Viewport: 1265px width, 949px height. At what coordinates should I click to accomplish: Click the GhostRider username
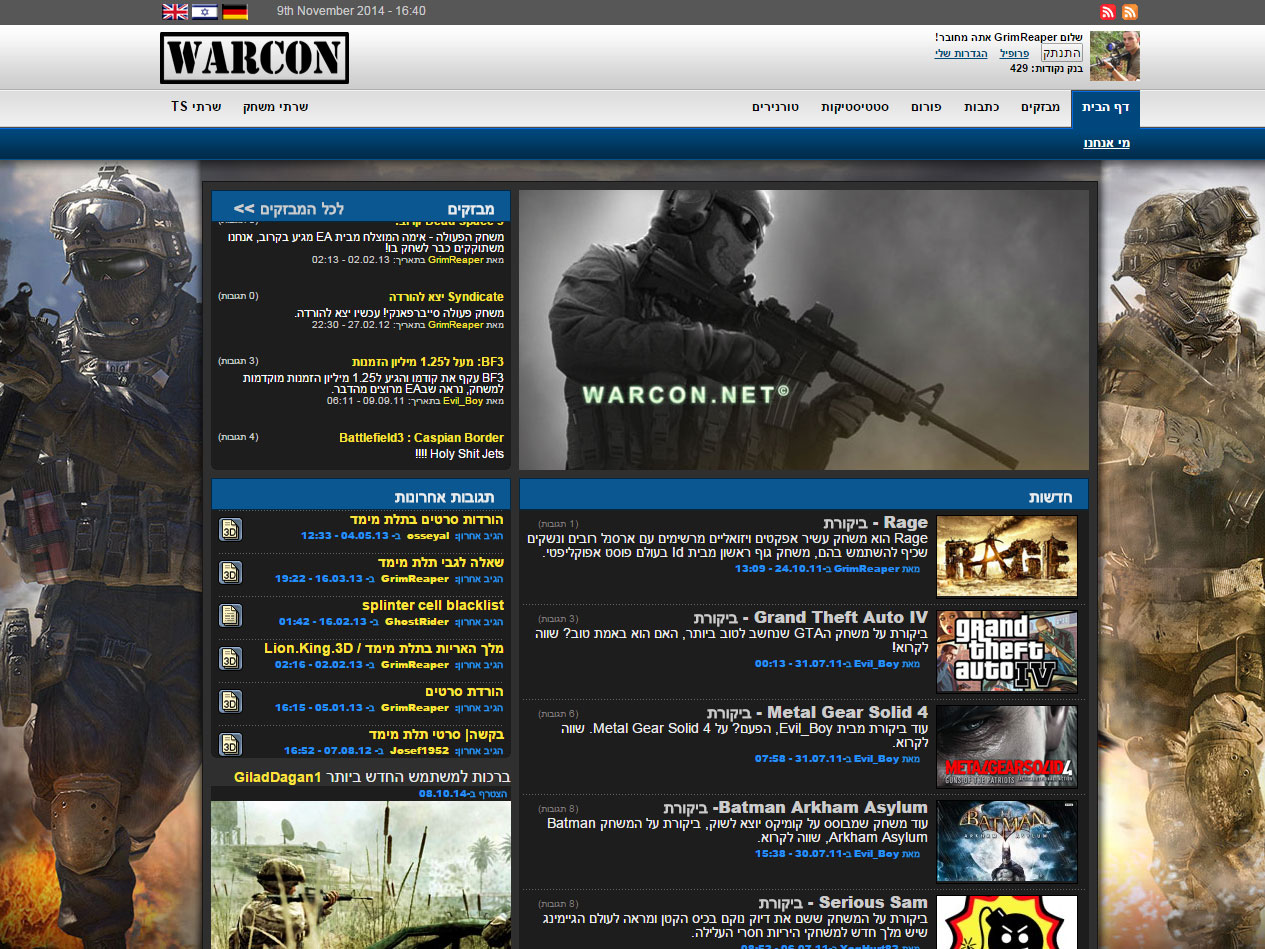pos(418,622)
